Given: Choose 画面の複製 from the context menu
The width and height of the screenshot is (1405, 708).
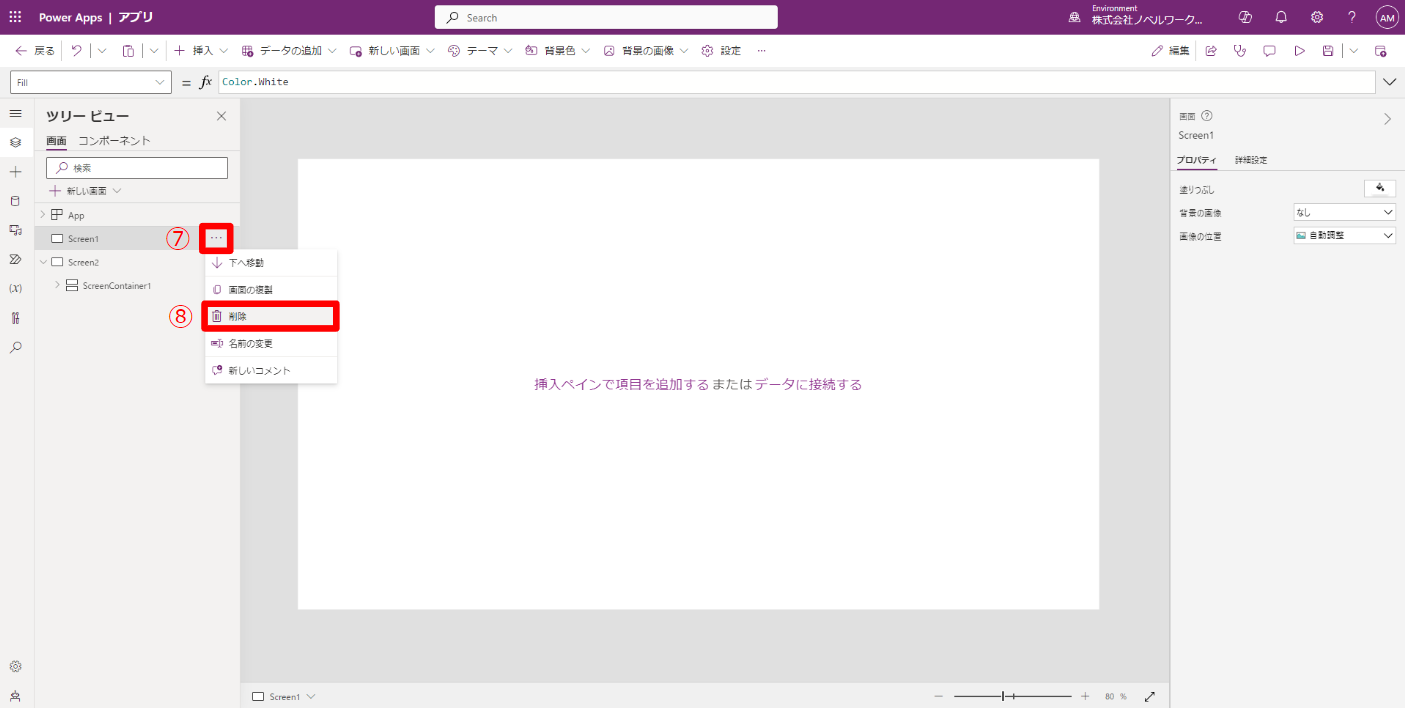Looking at the screenshot, I should tap(271, 289).
